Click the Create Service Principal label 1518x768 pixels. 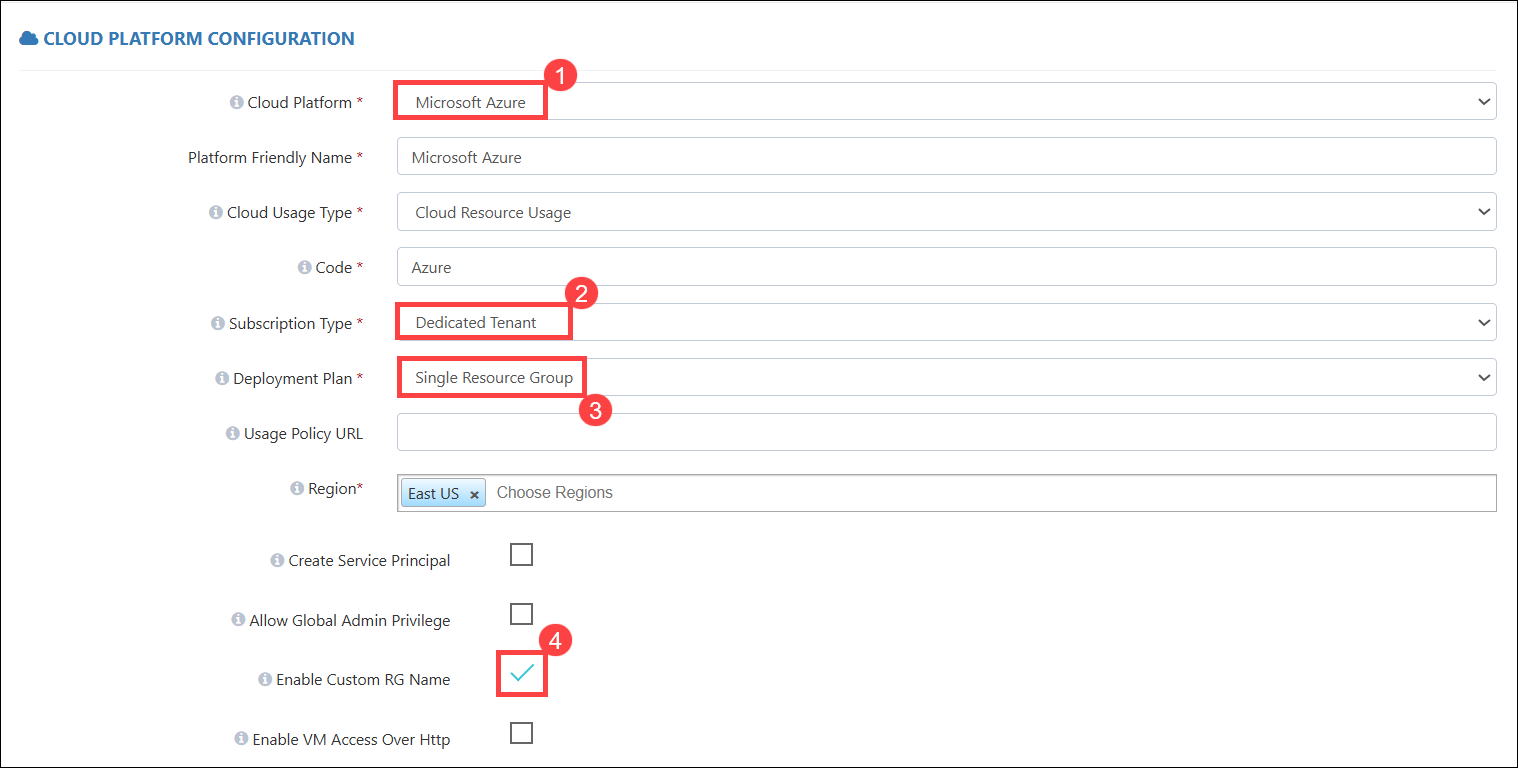(x=369, y=561)
